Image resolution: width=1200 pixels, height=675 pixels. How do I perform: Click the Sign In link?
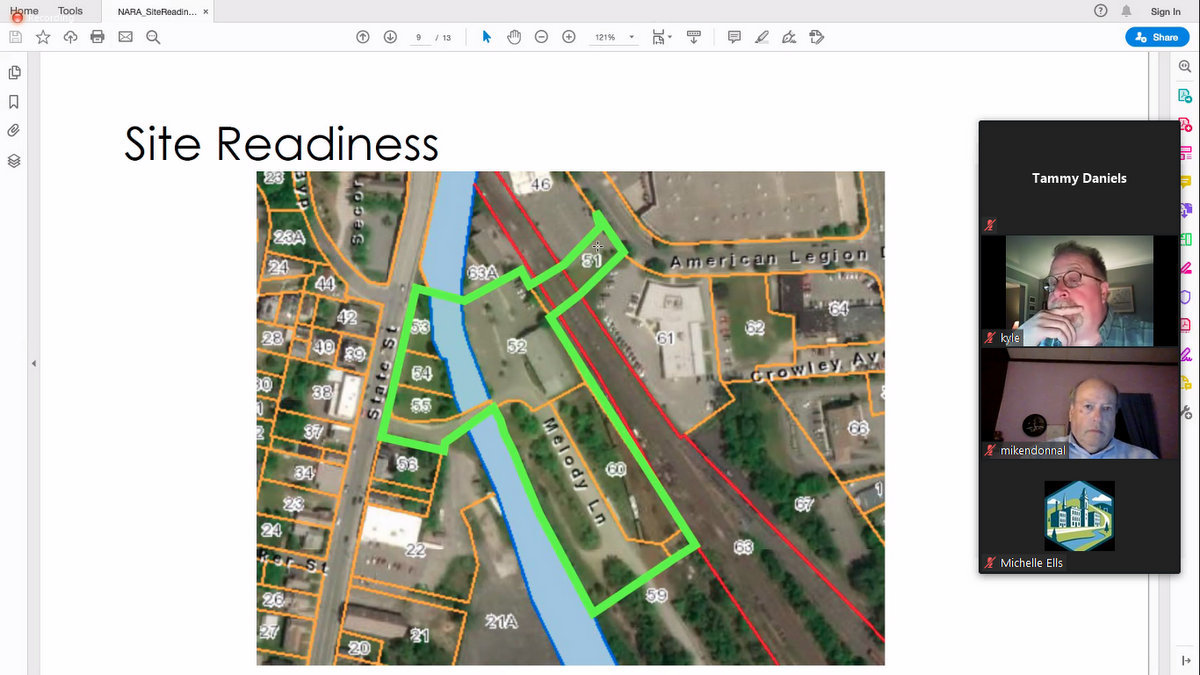(1165, 12)
